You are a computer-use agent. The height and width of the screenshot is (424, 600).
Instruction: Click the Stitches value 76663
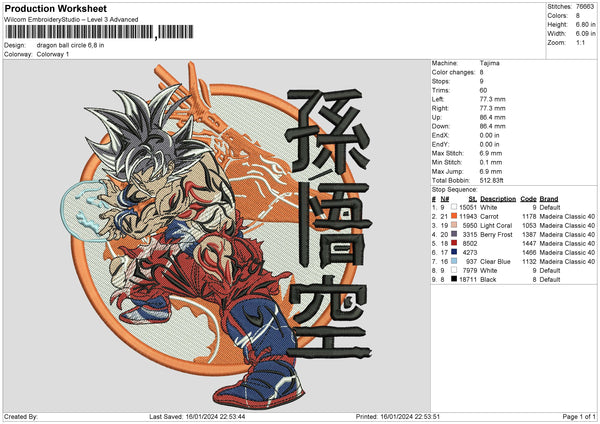click(585, 7)
